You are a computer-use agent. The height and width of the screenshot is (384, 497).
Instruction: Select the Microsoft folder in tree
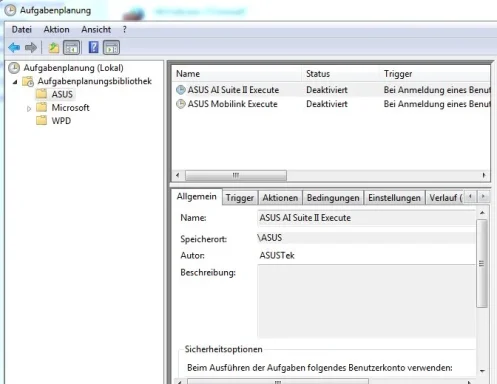pos(70,108)
